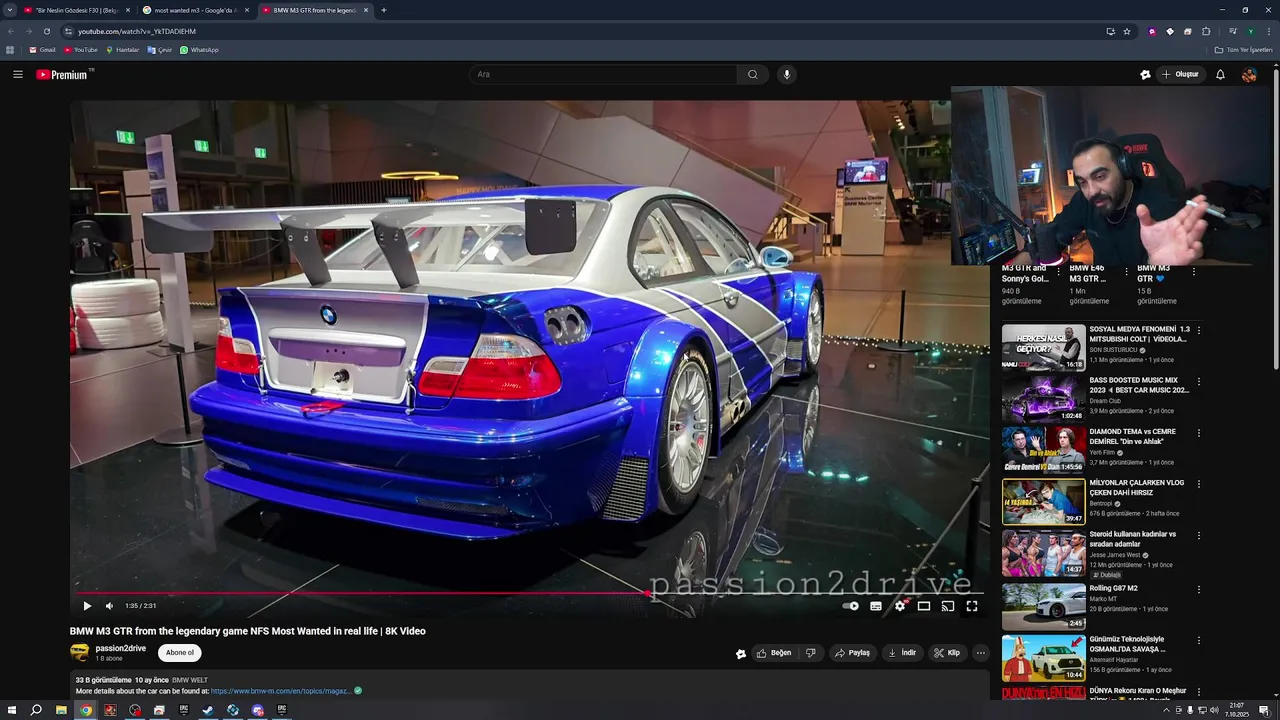Cast video with the Chromecast icon

coord(948,606)
